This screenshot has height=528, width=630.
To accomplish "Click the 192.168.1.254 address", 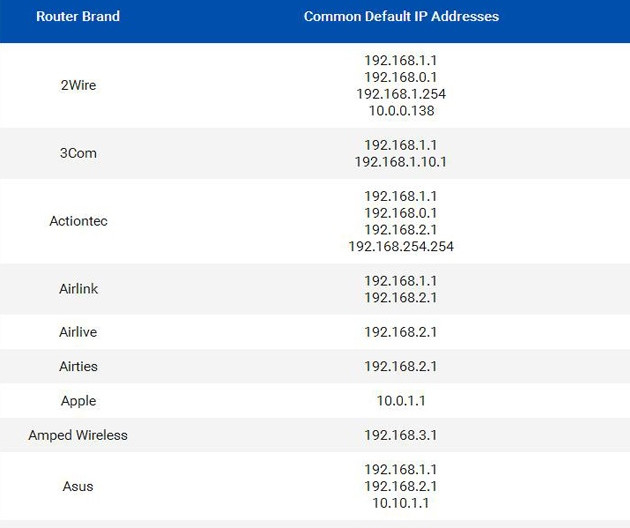I will (x=401, y=94).
